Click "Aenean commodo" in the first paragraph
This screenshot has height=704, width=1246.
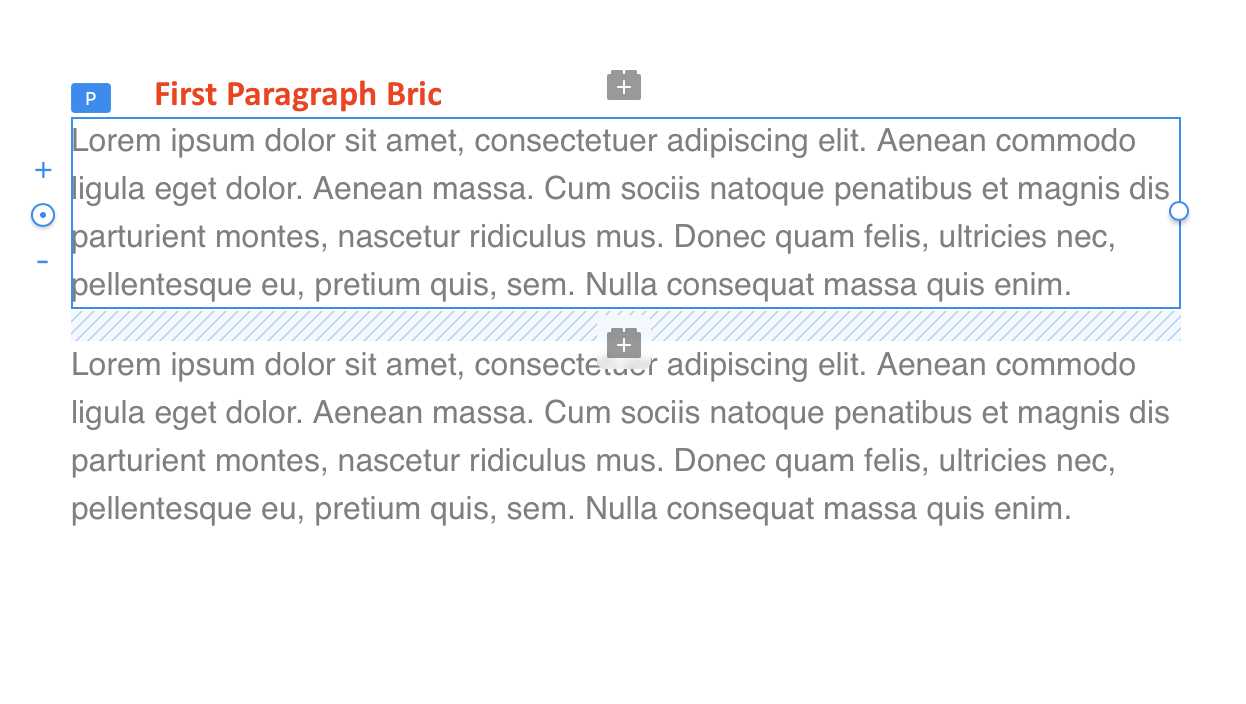[x=1006, y=141]
